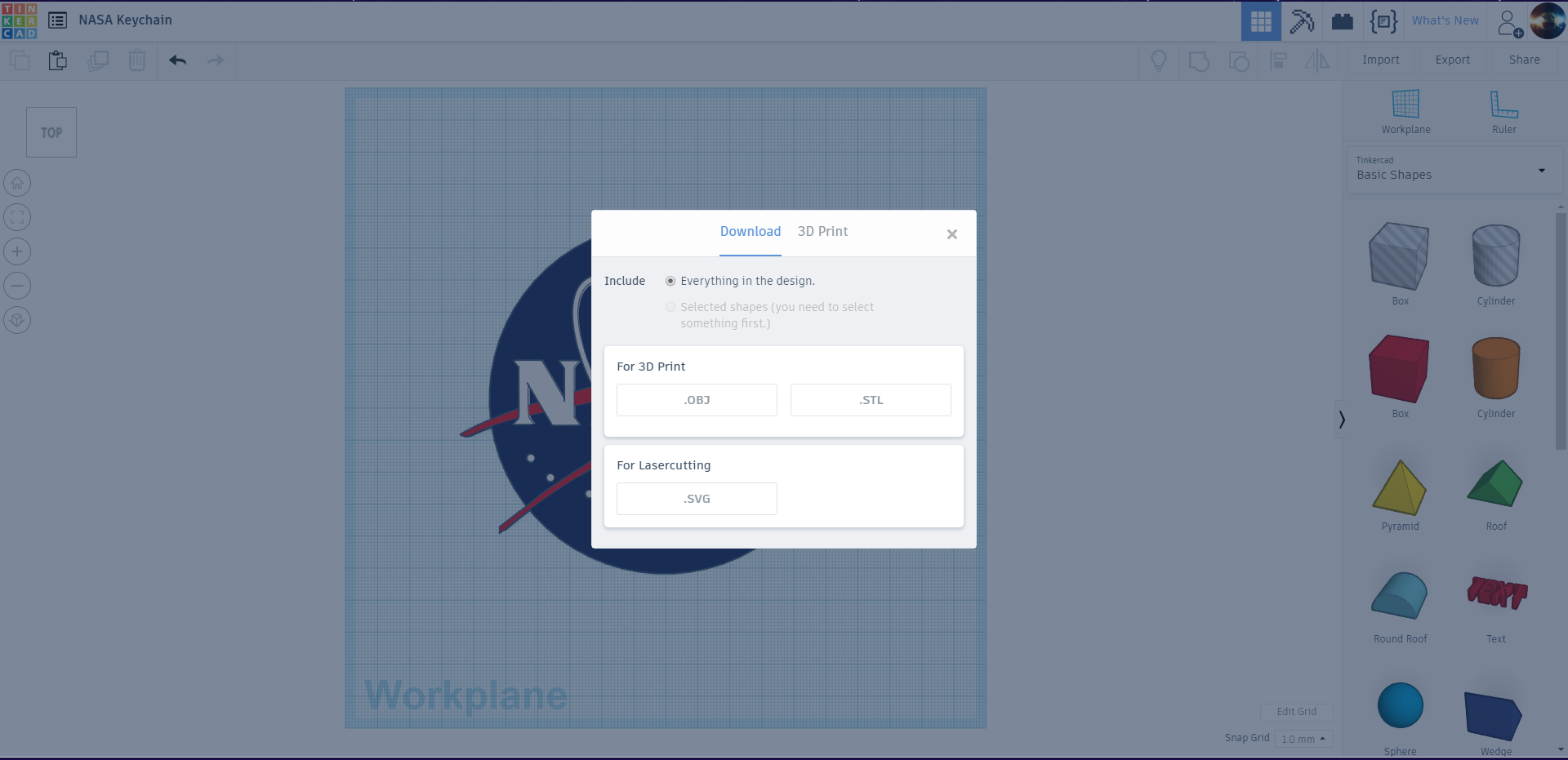Zoom out with the minus icon

(17, 286)
